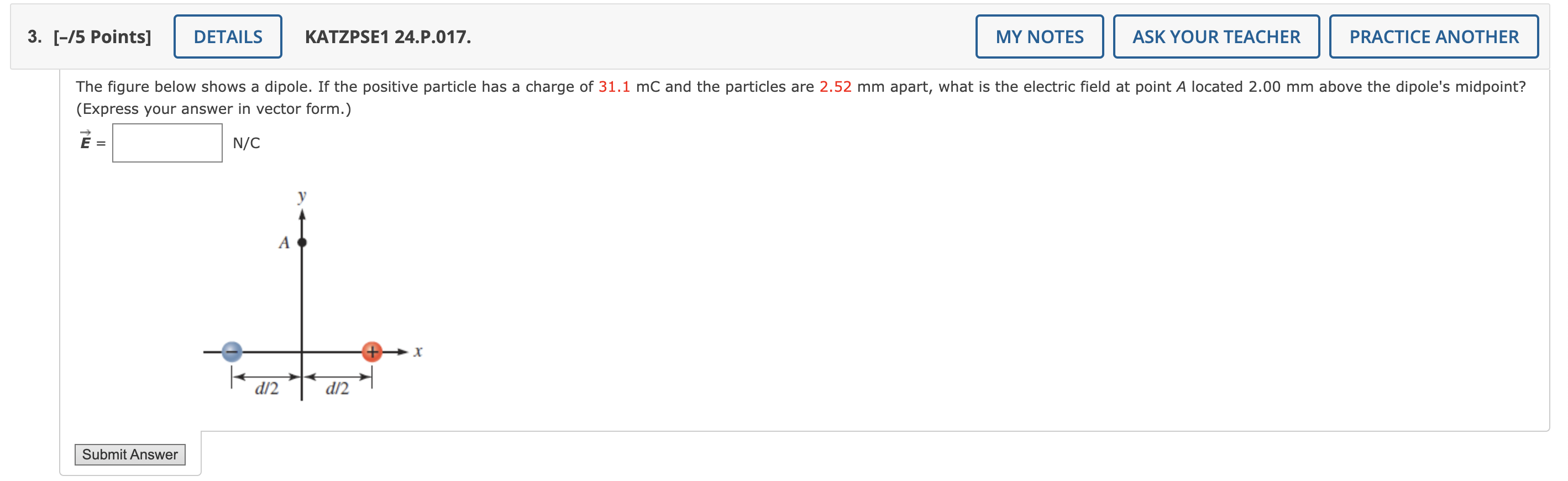Open MY NOTES
This screenshot has height=481, width=1568.
1040,36
